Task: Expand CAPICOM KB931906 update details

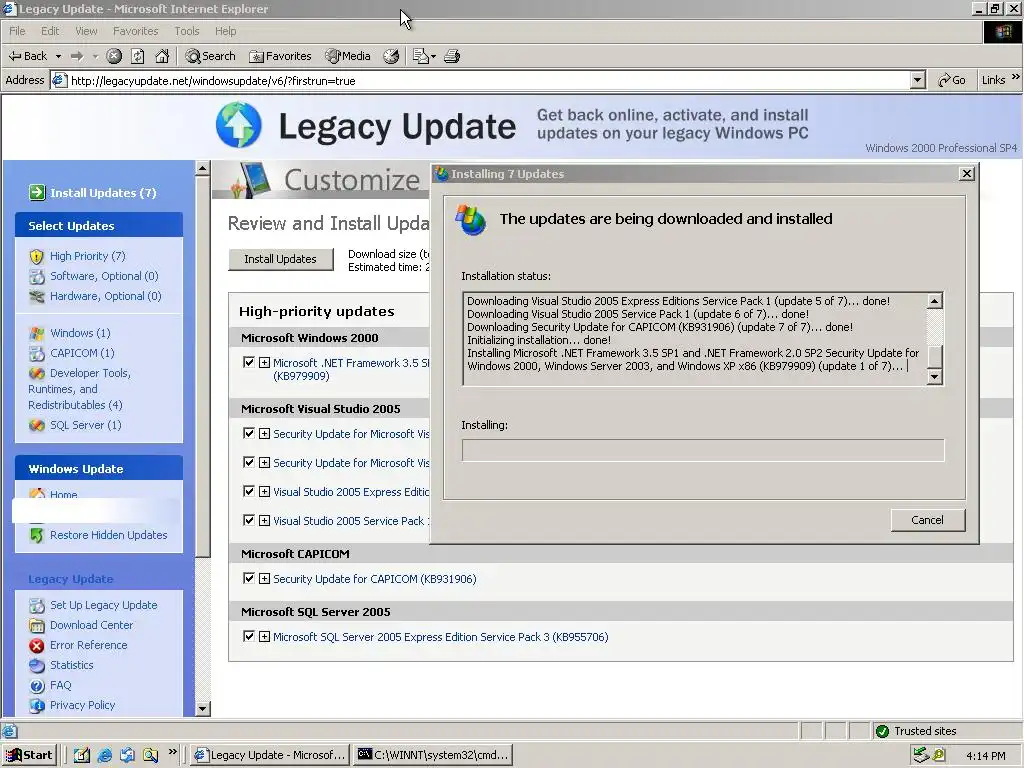Action: point(264,579)
